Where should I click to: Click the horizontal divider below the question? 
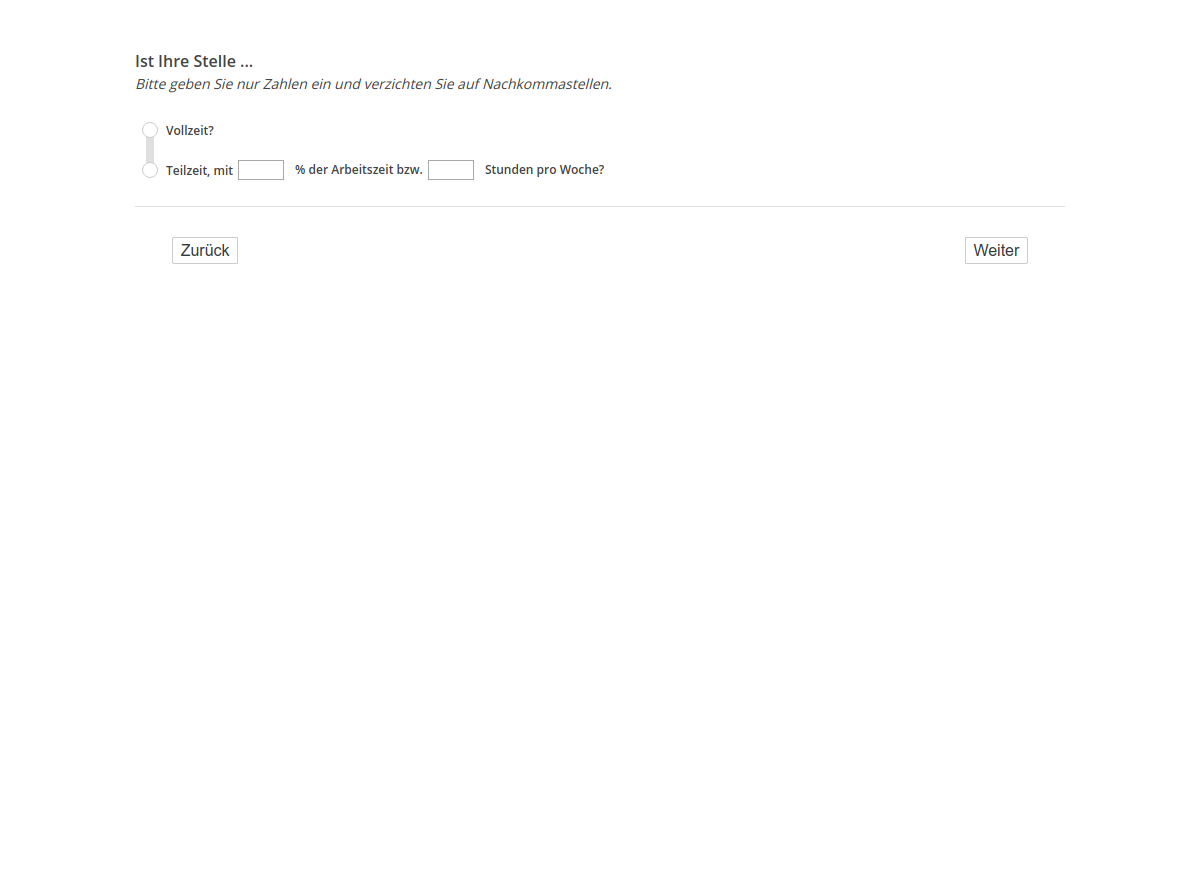click(600, 206)
